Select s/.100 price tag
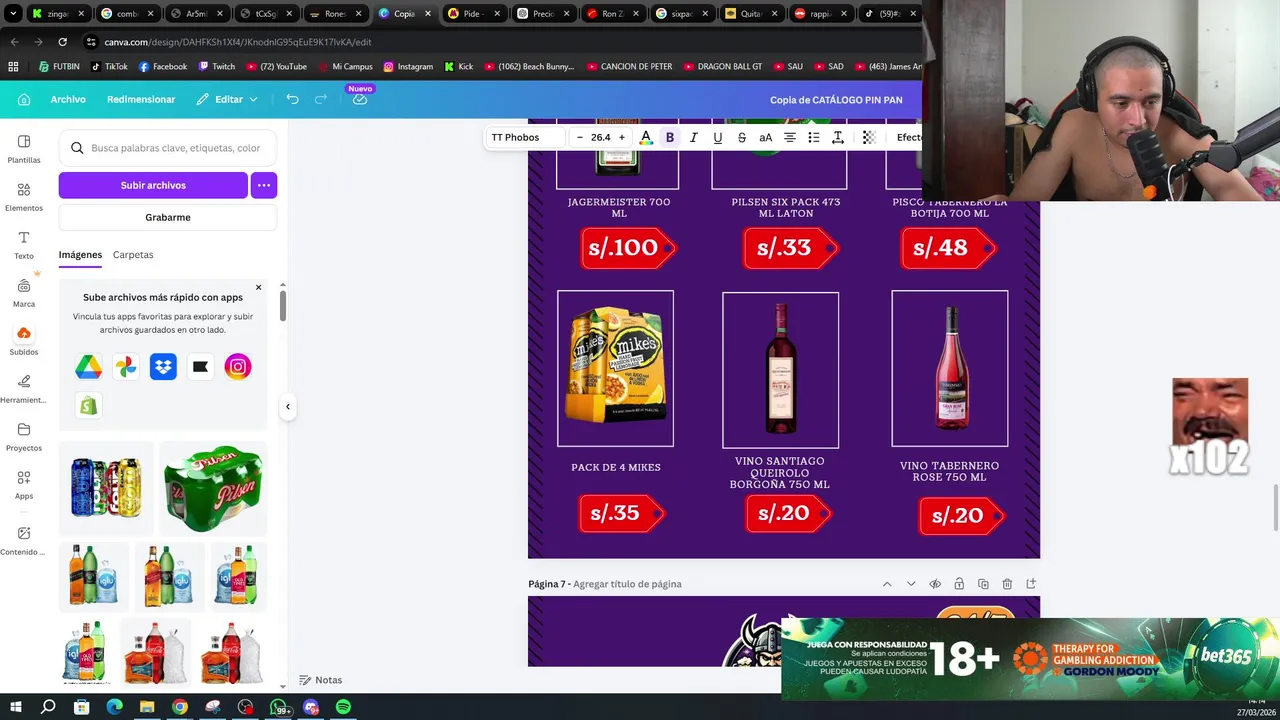1280x720 pixels. (628, 248)
